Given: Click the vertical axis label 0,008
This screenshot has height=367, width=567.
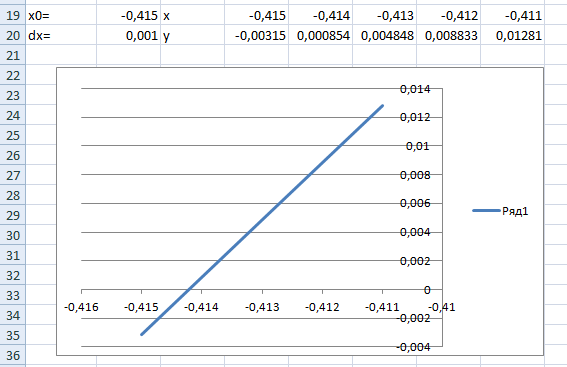Looking at the screenshot, I should pos(415,175).
